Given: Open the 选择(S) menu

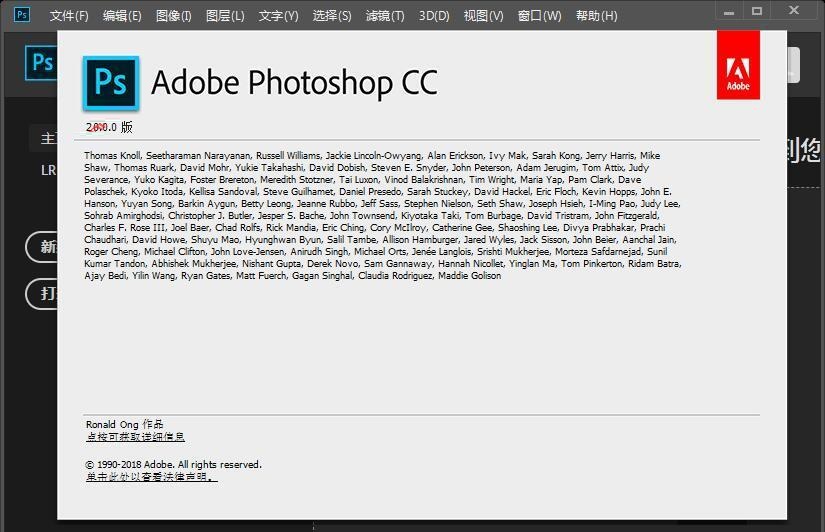Looking at the screenshot, I should [332, 16].
